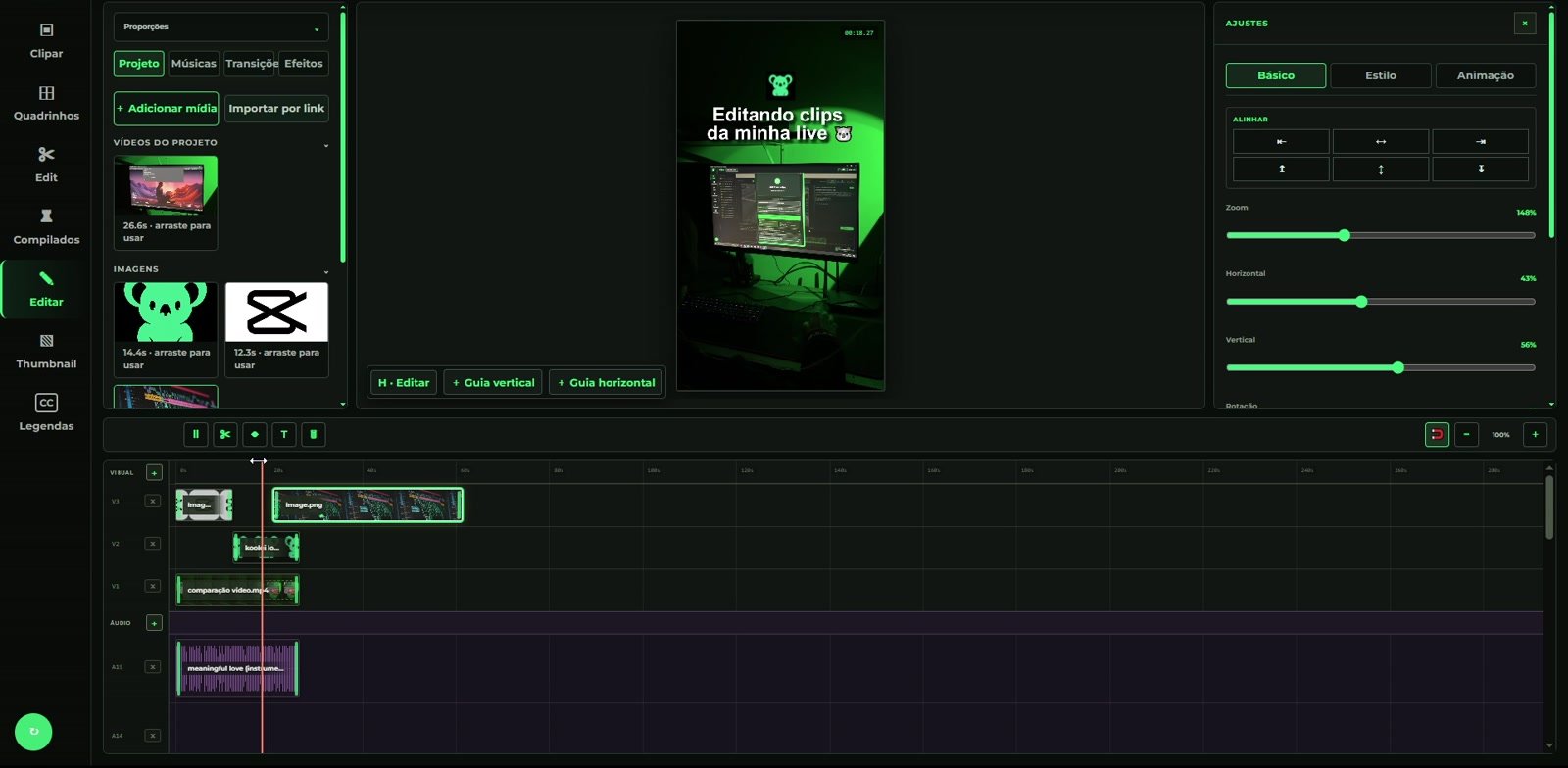Align selected element to the left edge

(1281, 142)
